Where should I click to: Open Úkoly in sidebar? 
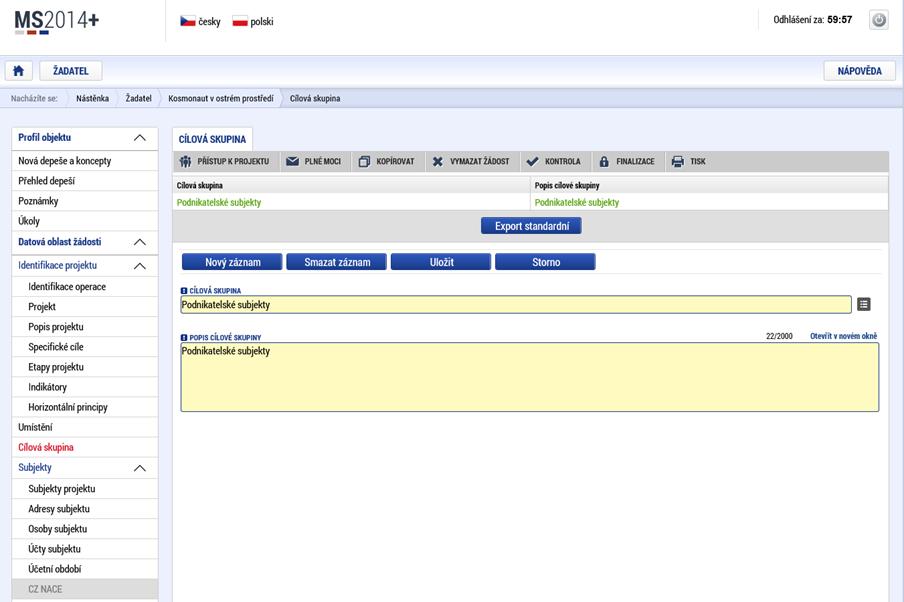coord(85,221)
